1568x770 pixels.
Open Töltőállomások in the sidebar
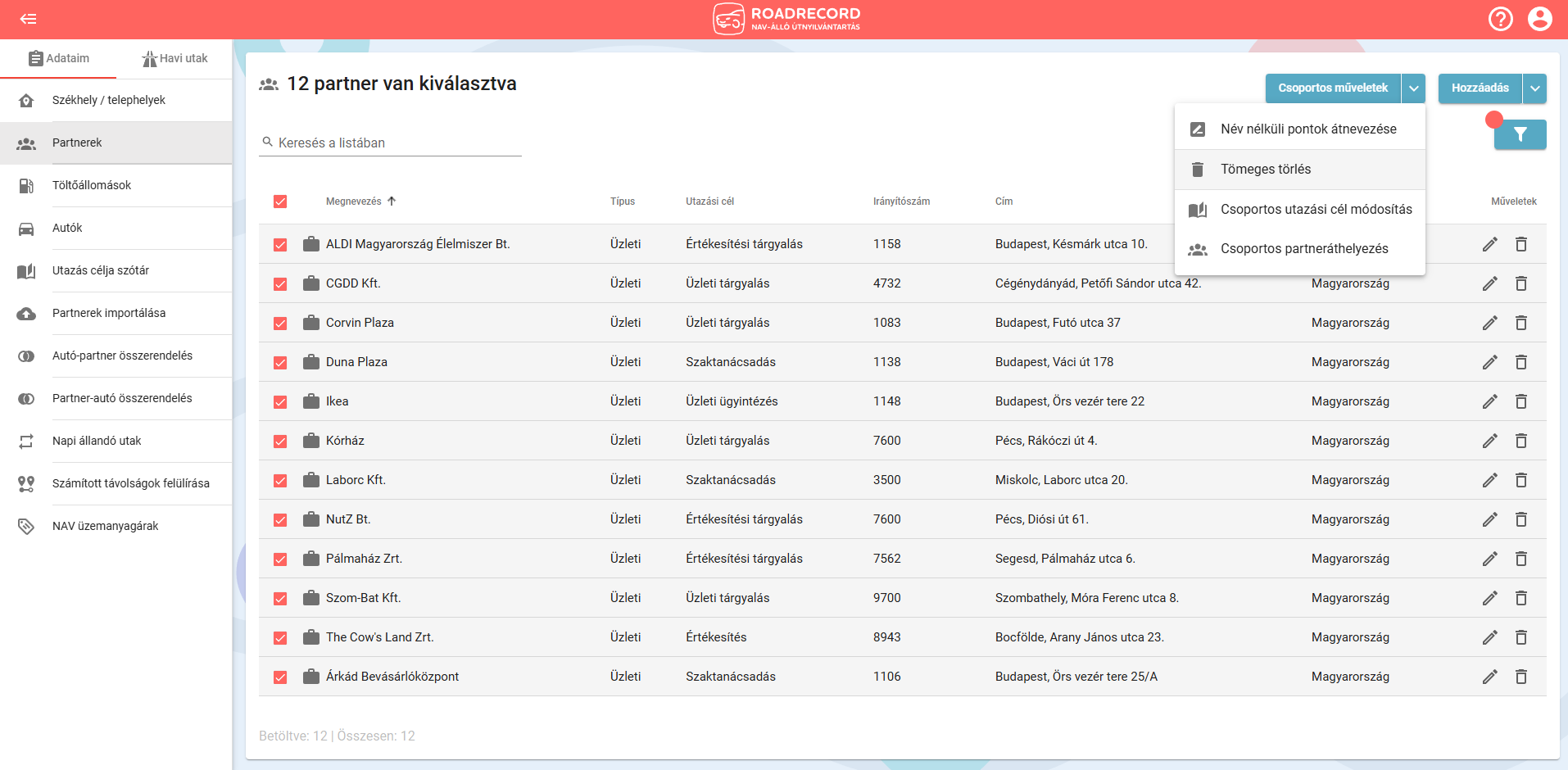[x=92, y=185]
